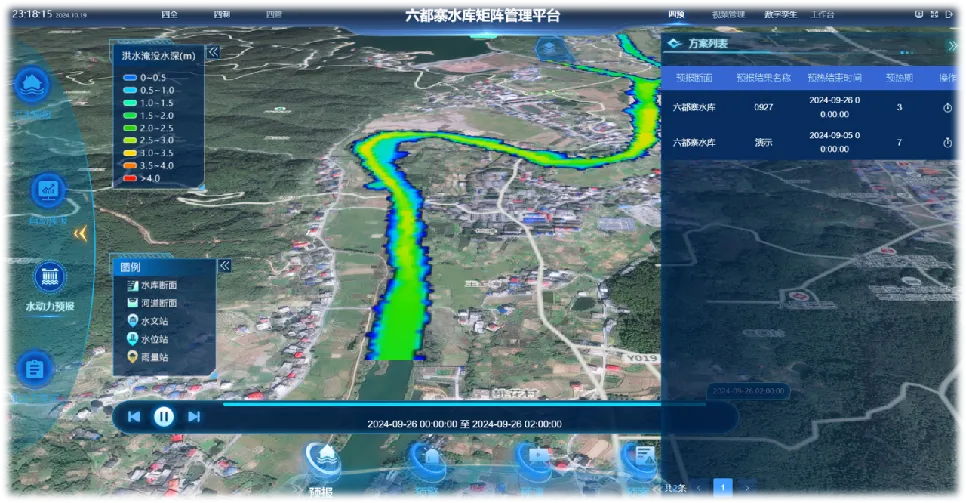Screen dimensions: 966x503
Task: Click the power icon for the 演示 scheme row
Action: coord(947,143)
